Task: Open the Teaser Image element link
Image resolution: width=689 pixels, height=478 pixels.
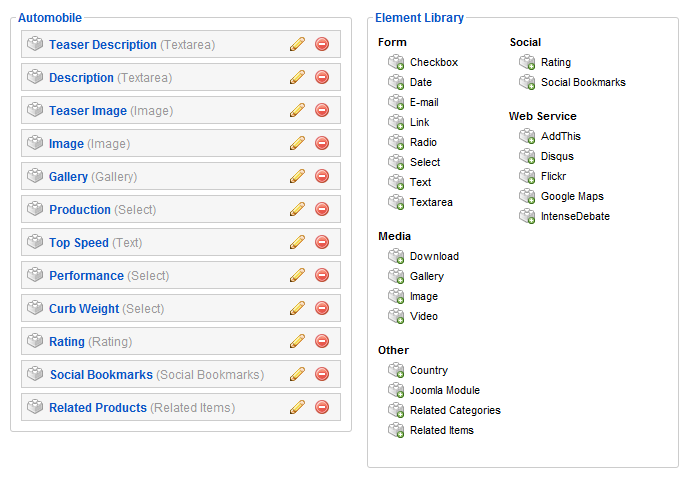Action: coord(88,111)
